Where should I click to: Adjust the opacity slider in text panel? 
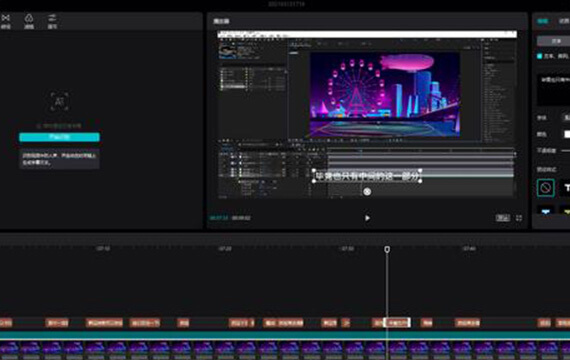[x=566, y=151]
